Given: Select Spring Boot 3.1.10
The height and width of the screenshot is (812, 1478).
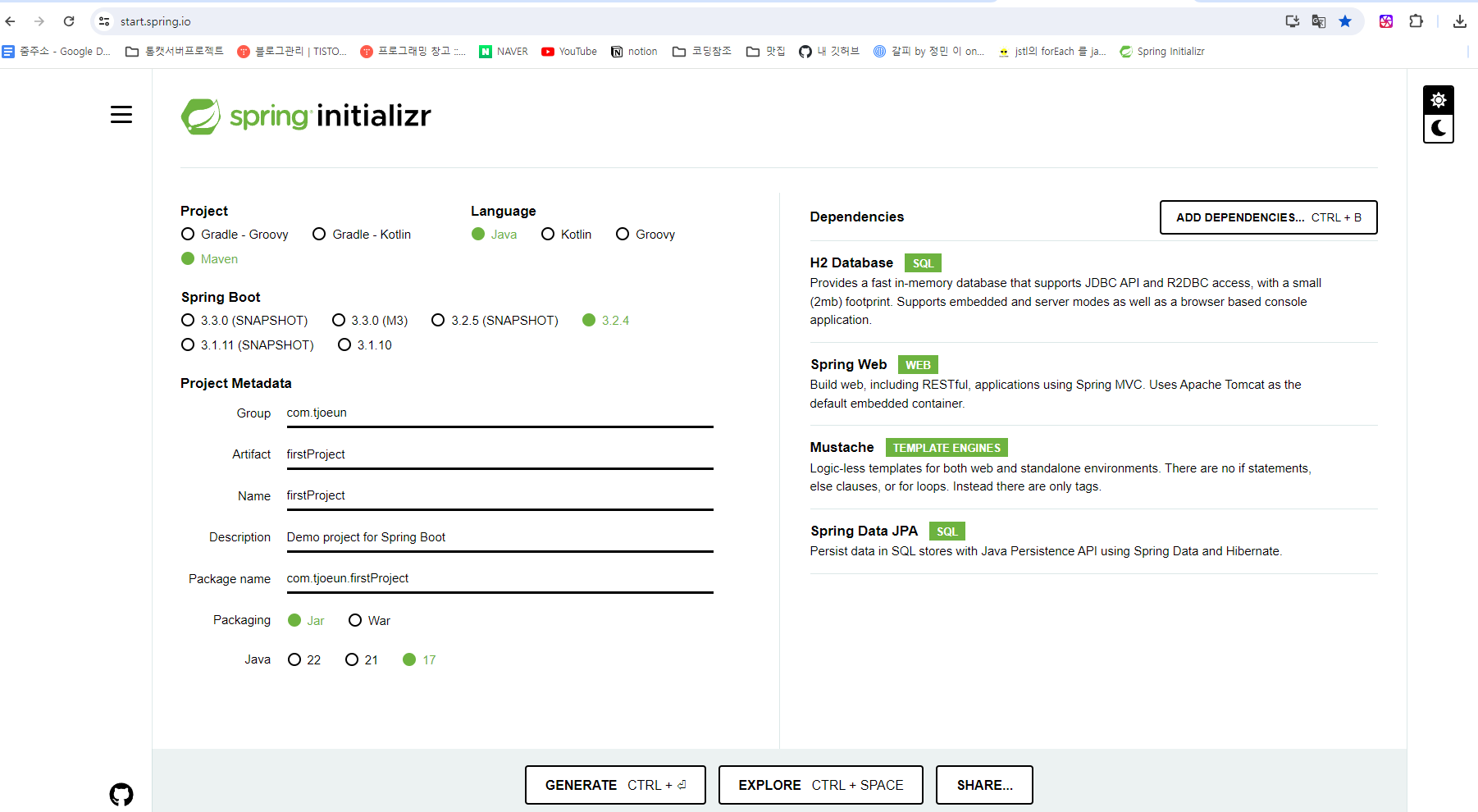Looking at the screenshot, I should pos(365,345).
